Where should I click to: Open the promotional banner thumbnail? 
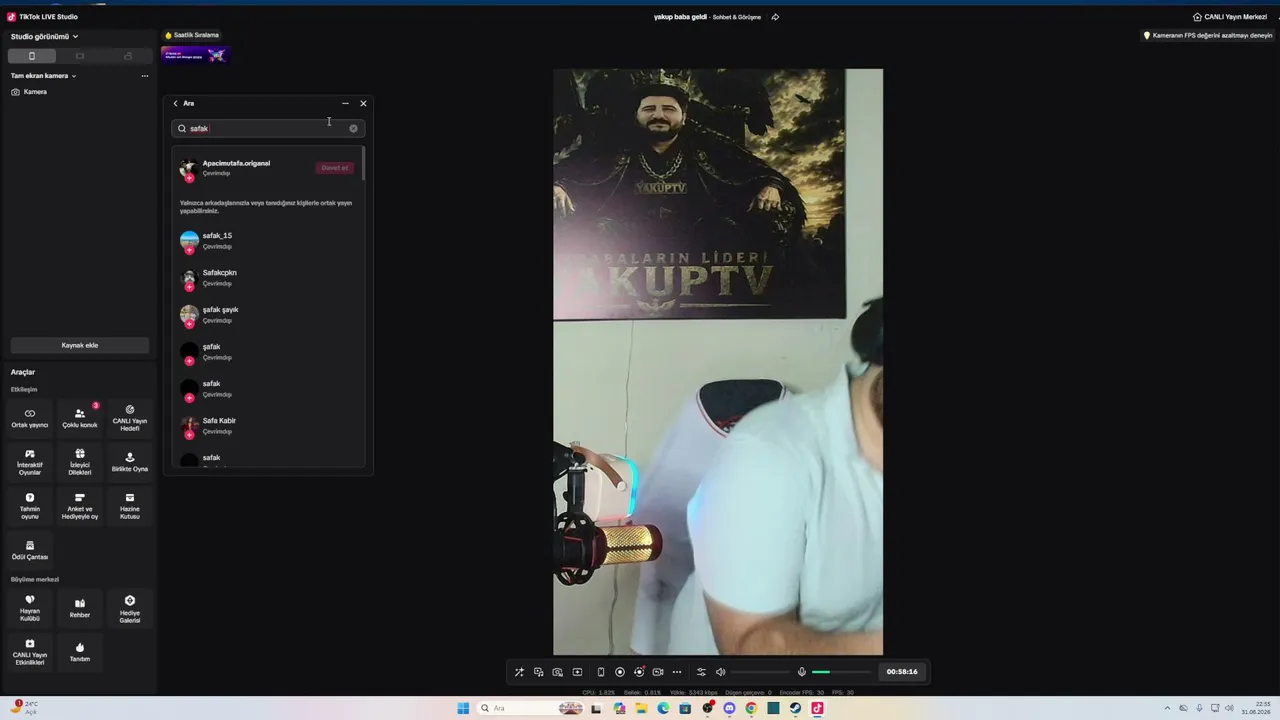click(x=196, y=55)
